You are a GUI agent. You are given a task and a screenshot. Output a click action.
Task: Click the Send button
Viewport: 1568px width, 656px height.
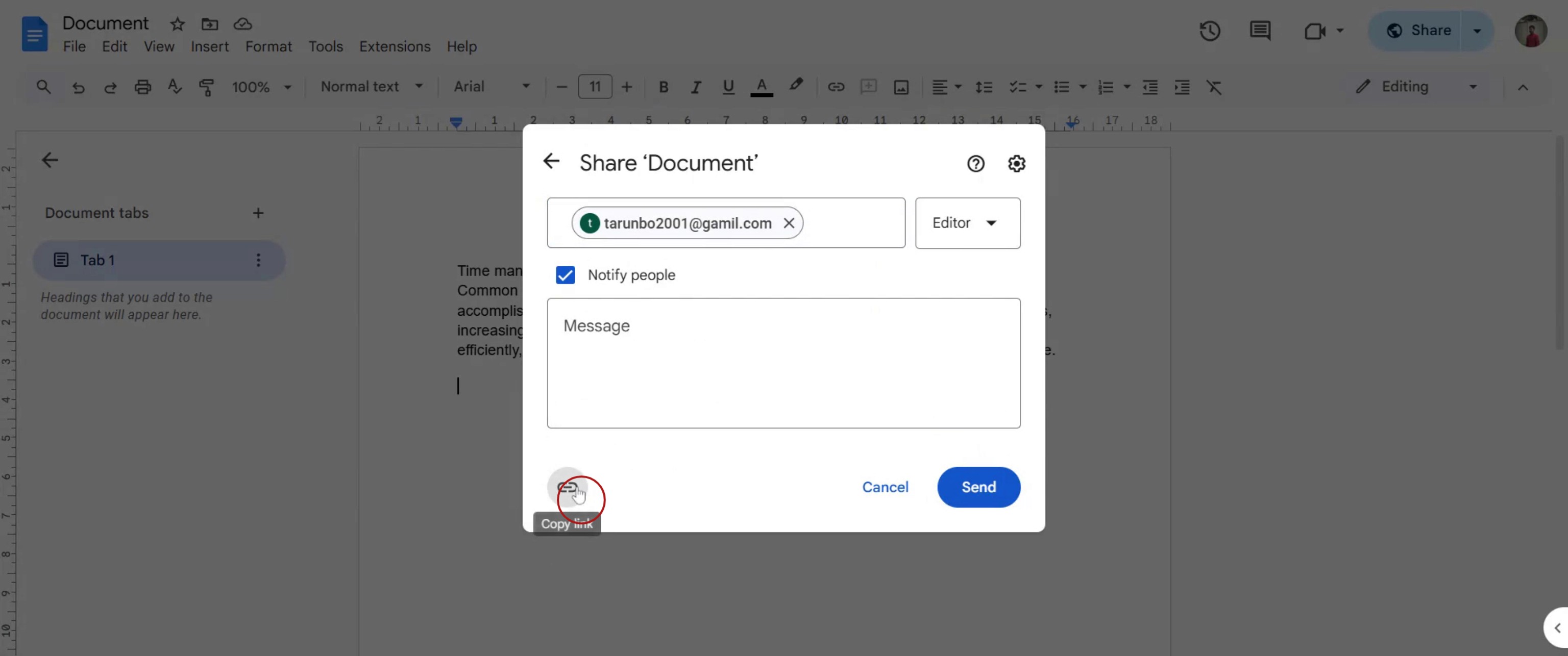(x=978, y=487)
